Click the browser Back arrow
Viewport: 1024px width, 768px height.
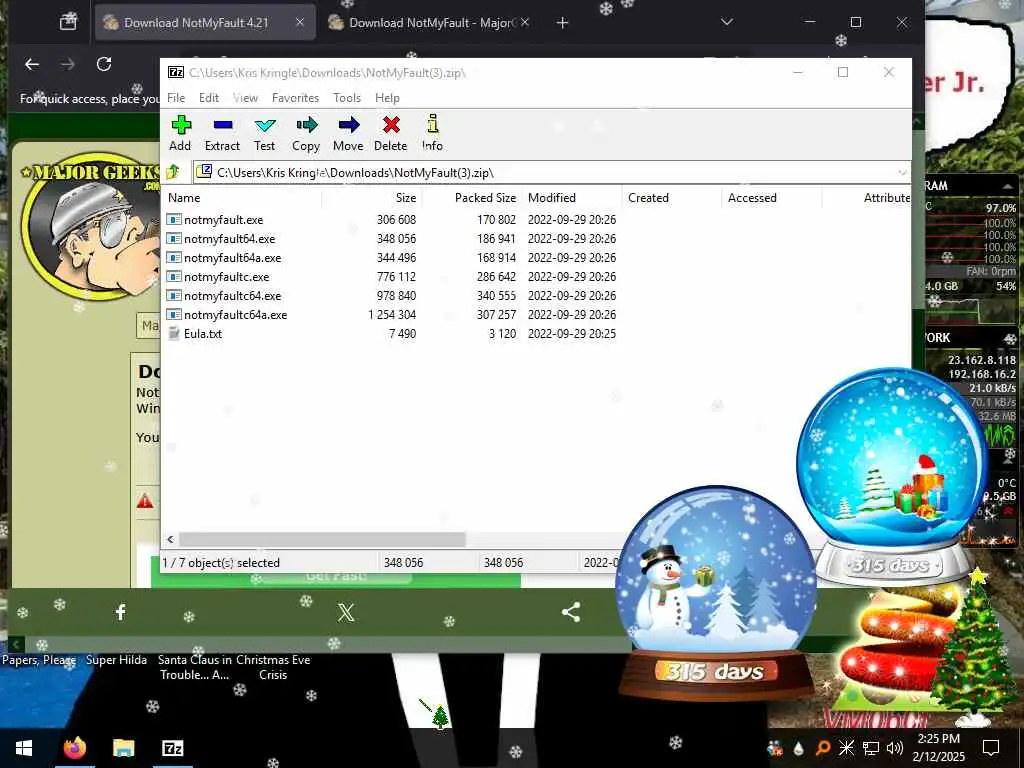pyautogui.click(x=32, y=64)
